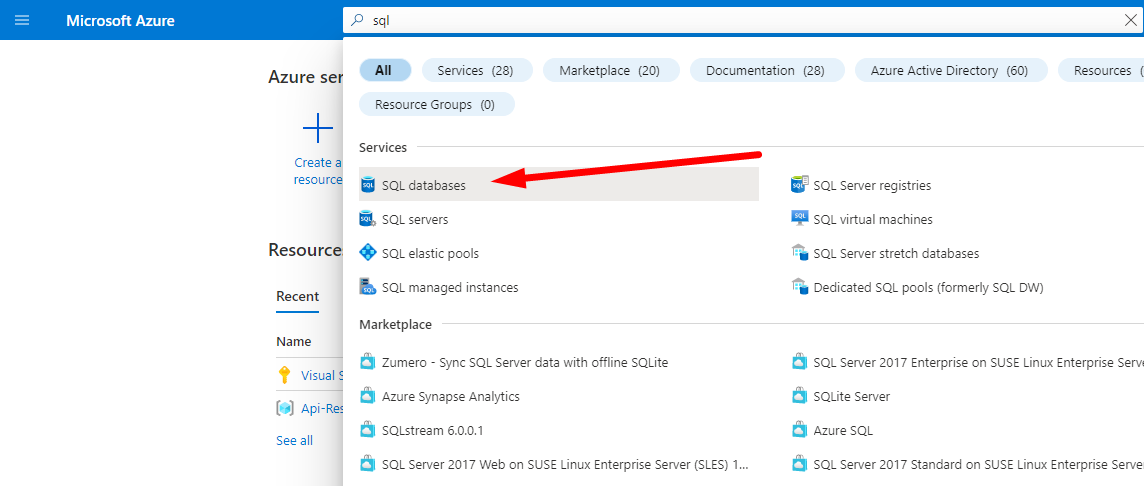1144x486 pixels.
Task: Click the SQL servers icon
Action: [x=367, y=219]
